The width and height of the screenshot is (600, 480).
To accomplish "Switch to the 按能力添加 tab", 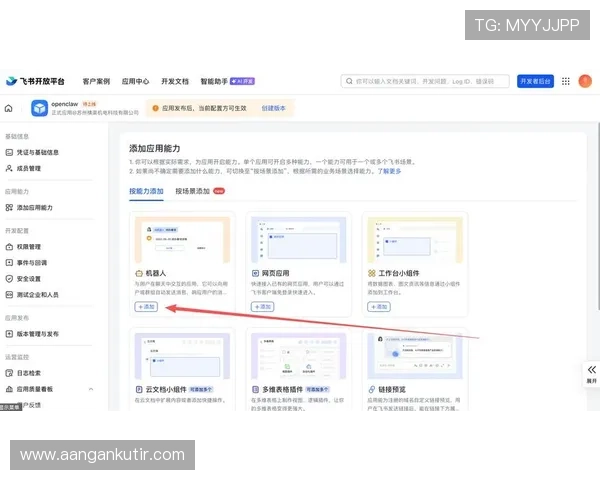I will (x=146, y=191).
